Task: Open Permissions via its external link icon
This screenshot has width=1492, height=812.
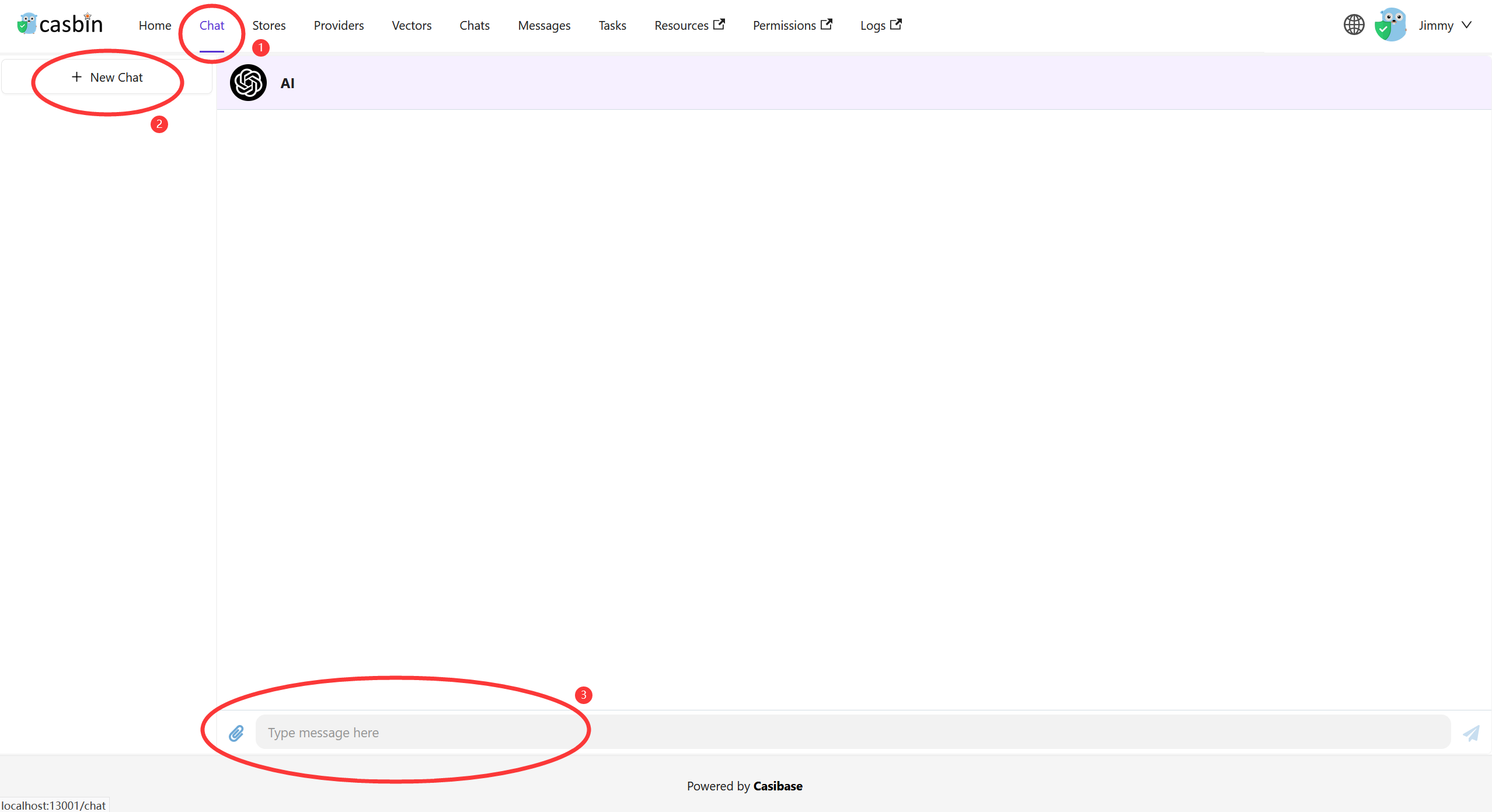Action: [x=827, y=24]
